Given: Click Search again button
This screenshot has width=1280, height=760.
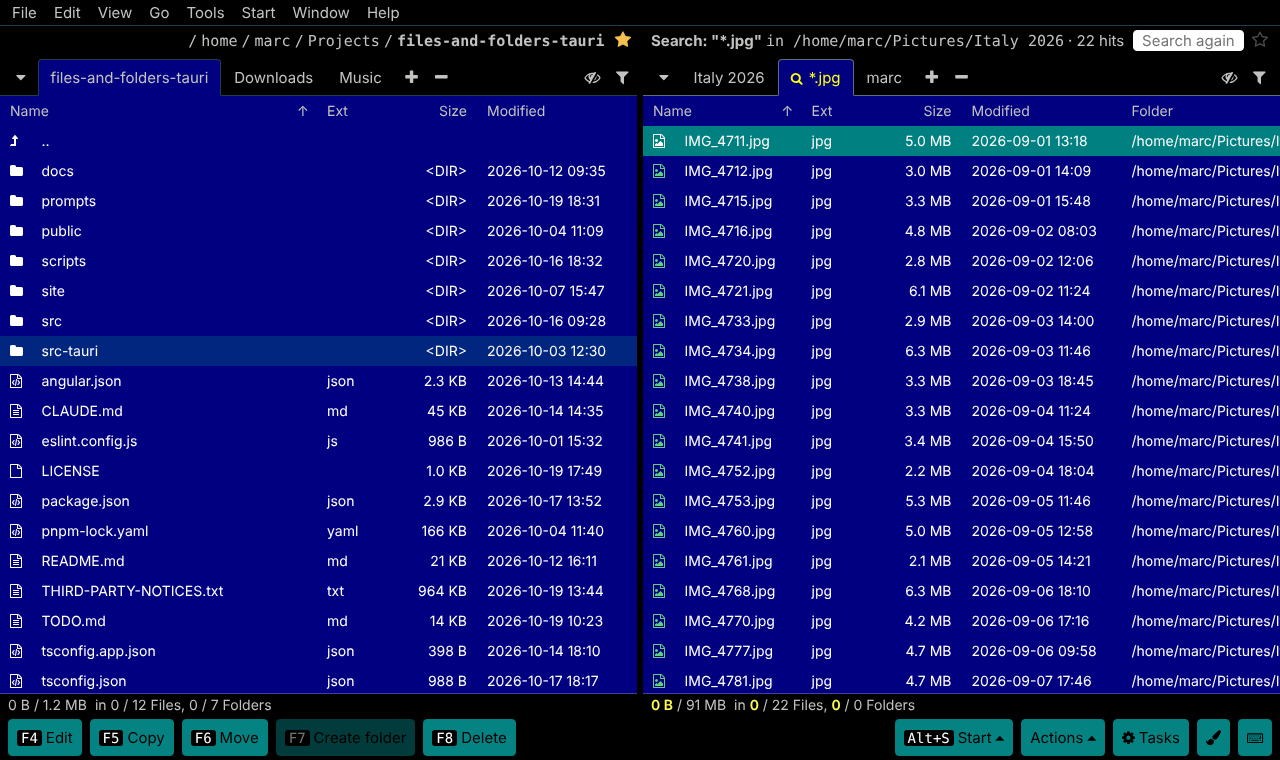Looking at the screenshot, I should pyautogui.click(x=1188, y=41).
